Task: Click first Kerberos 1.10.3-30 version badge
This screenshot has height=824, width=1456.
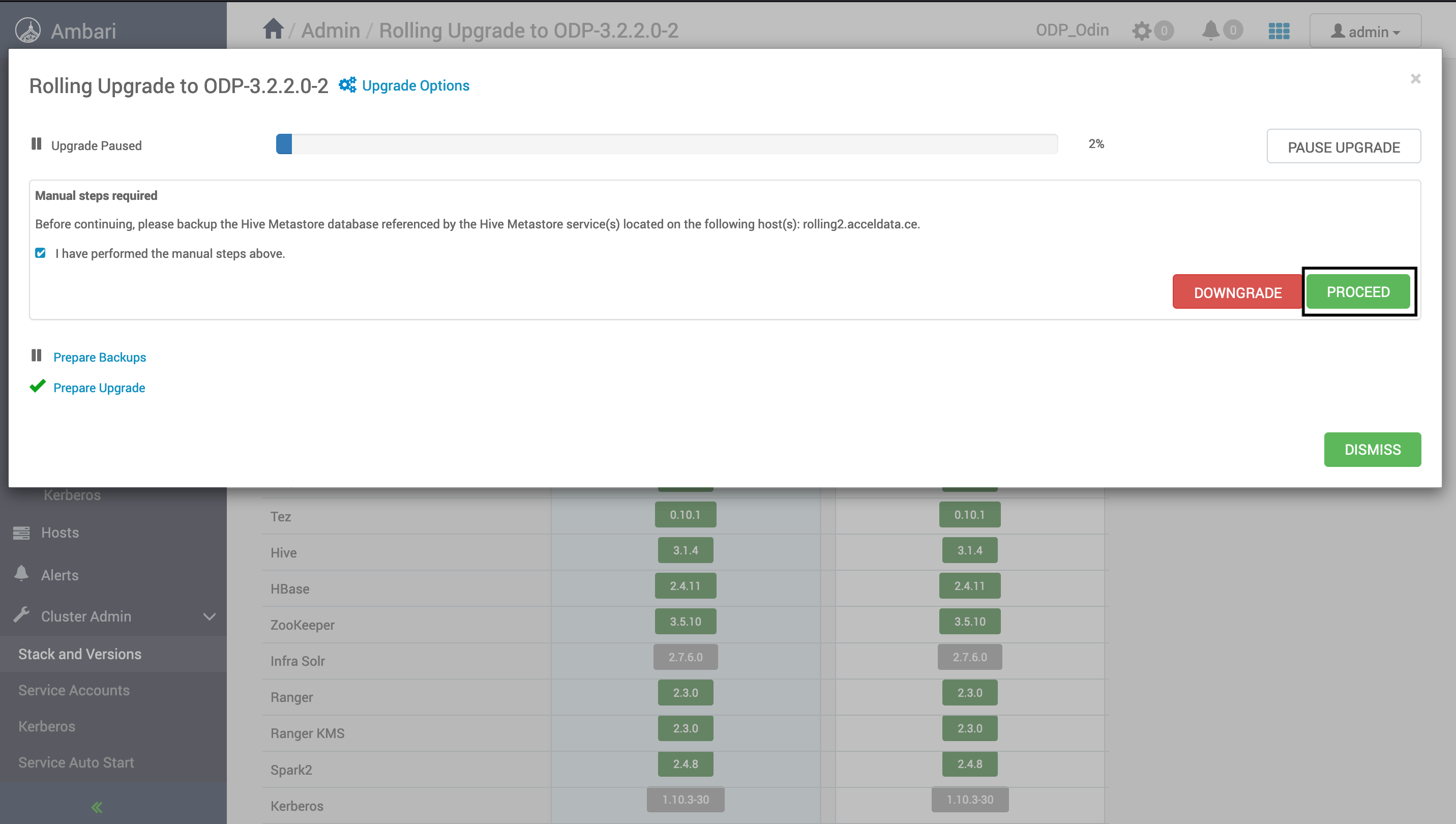Action: click(x=685, y=800)
